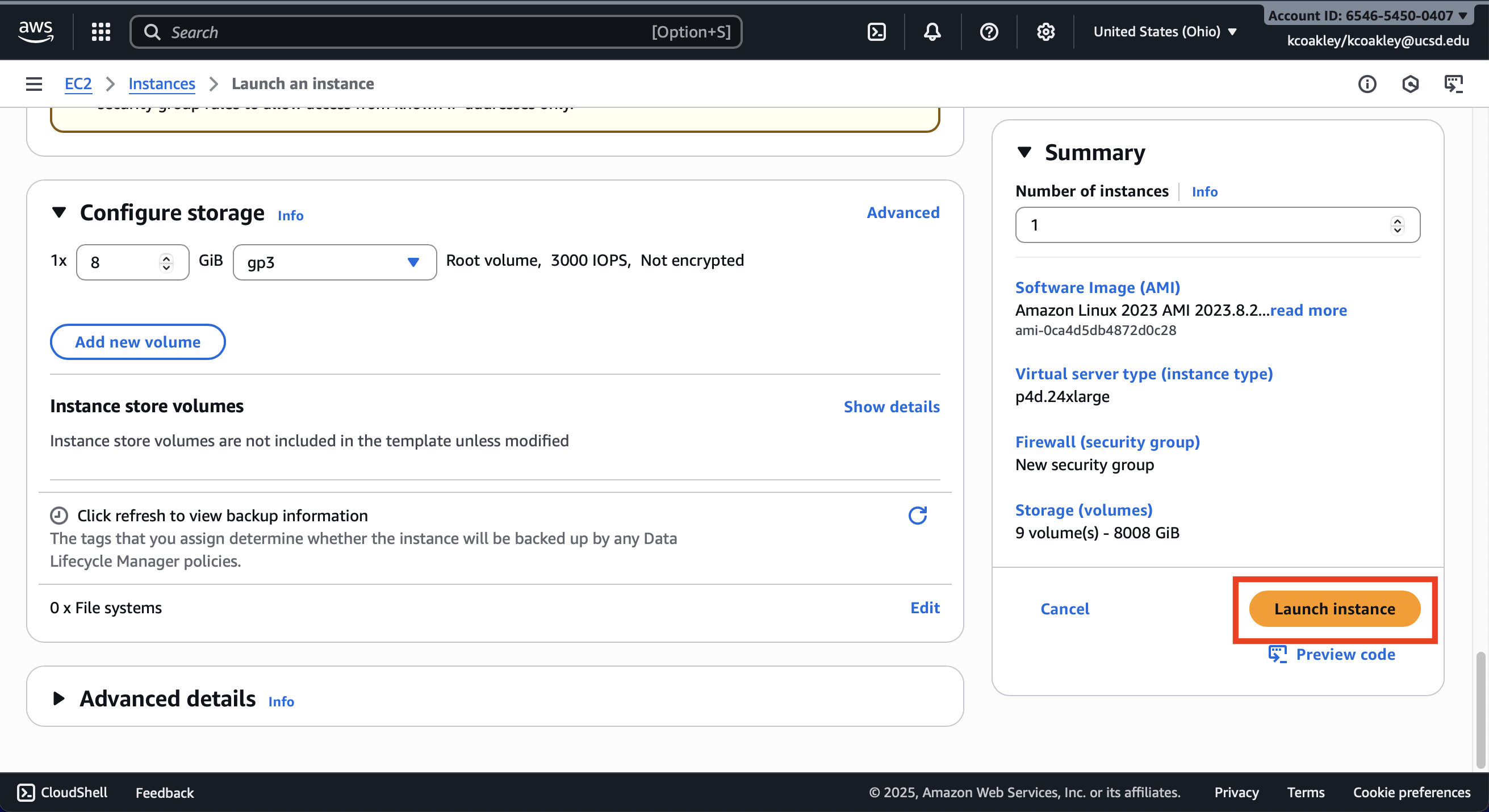Open the notifications bell
Viewport: 1489px width, 812px height.
point(932,32)
